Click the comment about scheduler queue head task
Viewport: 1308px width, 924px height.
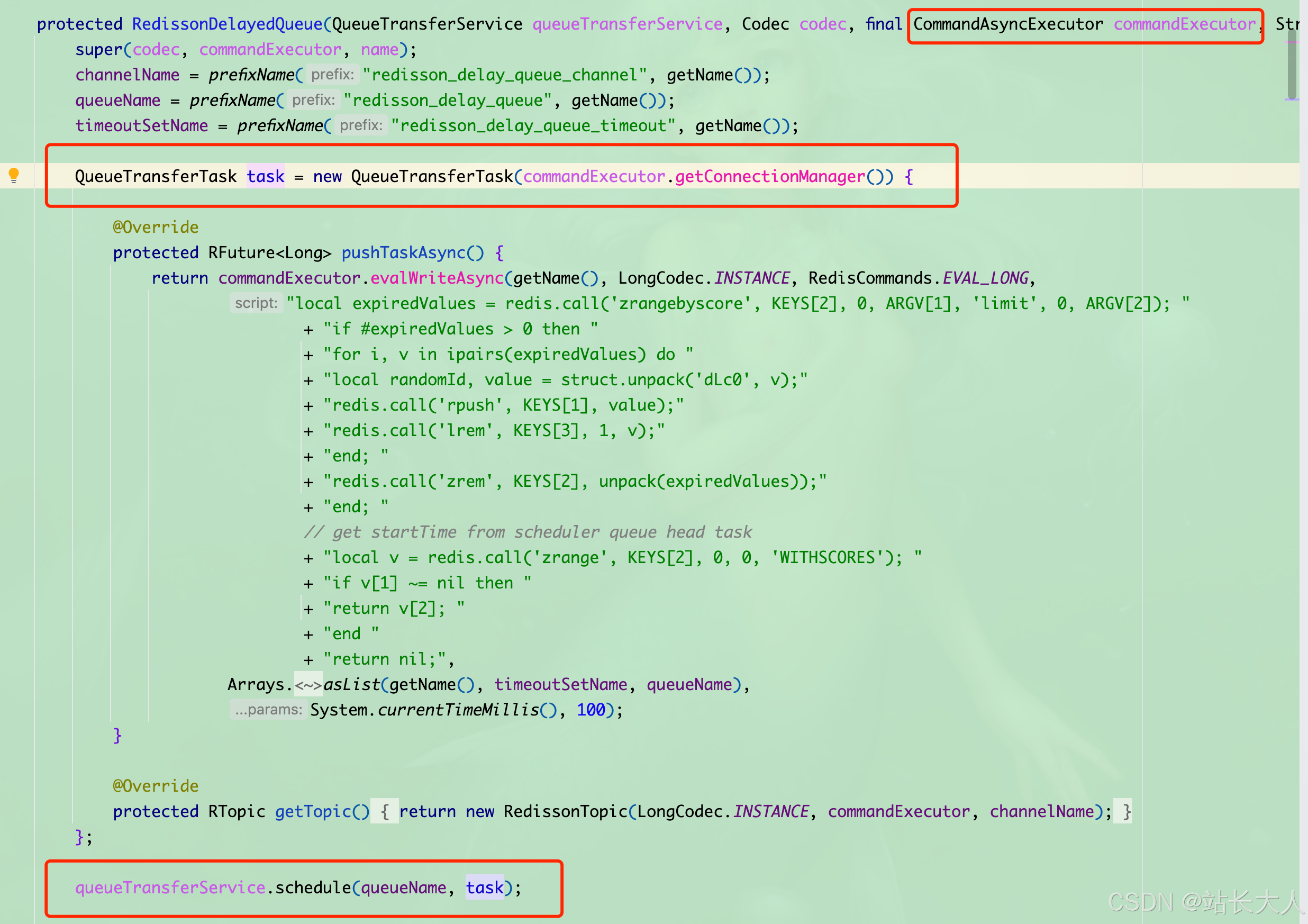click(x=528, y=532)
